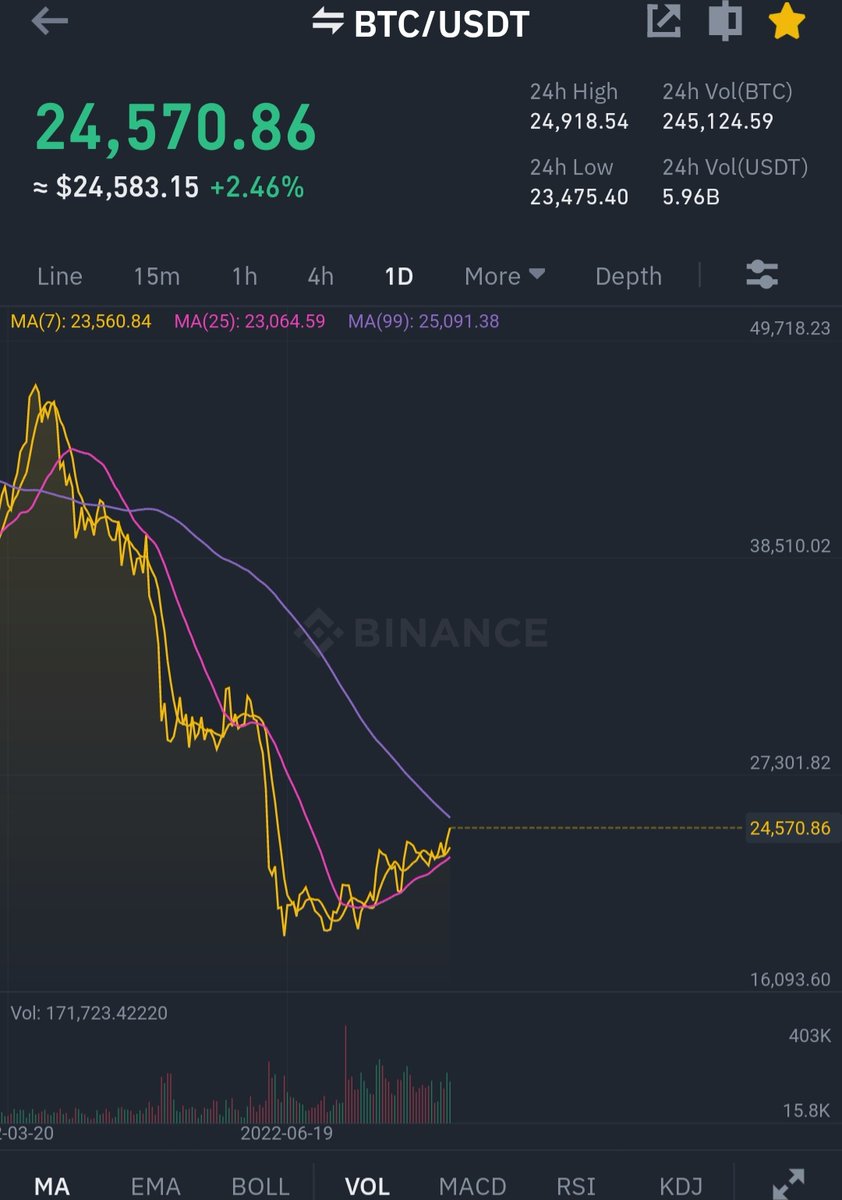This screenshot has width=842, height=1200.
Task: Tap the MA(7): 23,560.84 label
Action: click(x=81, y=322)
